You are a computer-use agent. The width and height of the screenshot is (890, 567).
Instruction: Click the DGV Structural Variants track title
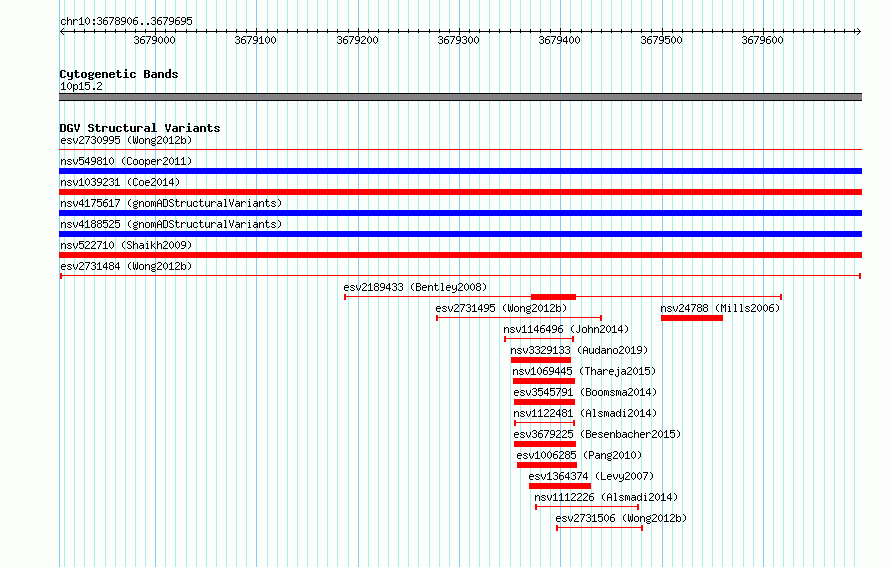point(140,128)
